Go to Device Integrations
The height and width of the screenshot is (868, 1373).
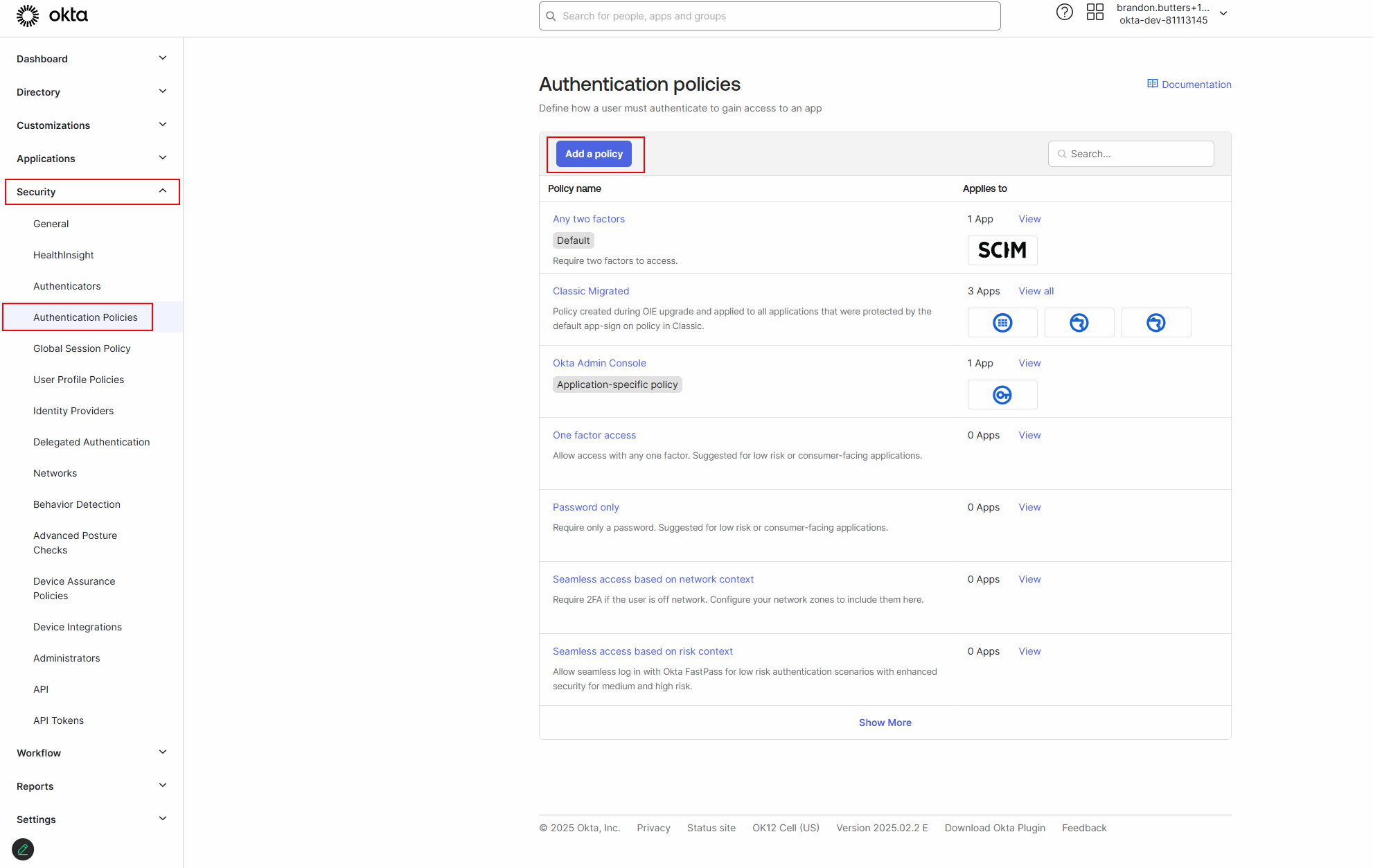click(x=78, y=627)
